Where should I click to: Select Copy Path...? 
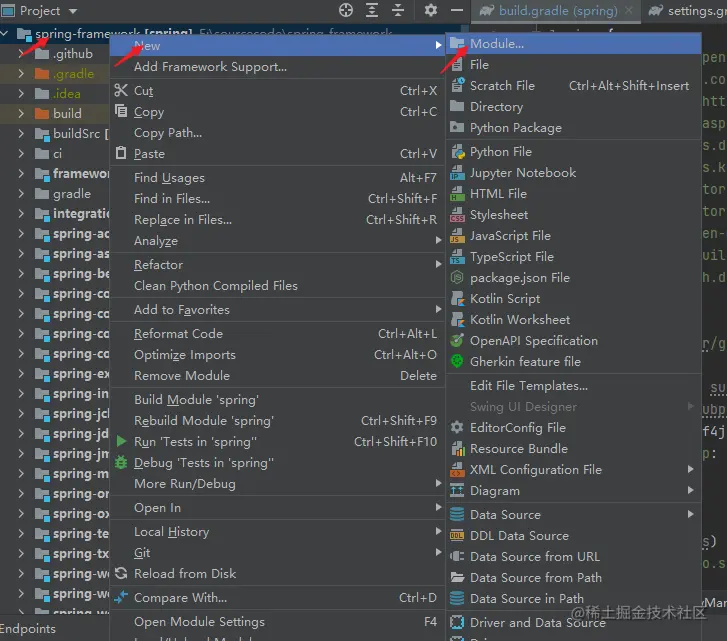(277, 133)
